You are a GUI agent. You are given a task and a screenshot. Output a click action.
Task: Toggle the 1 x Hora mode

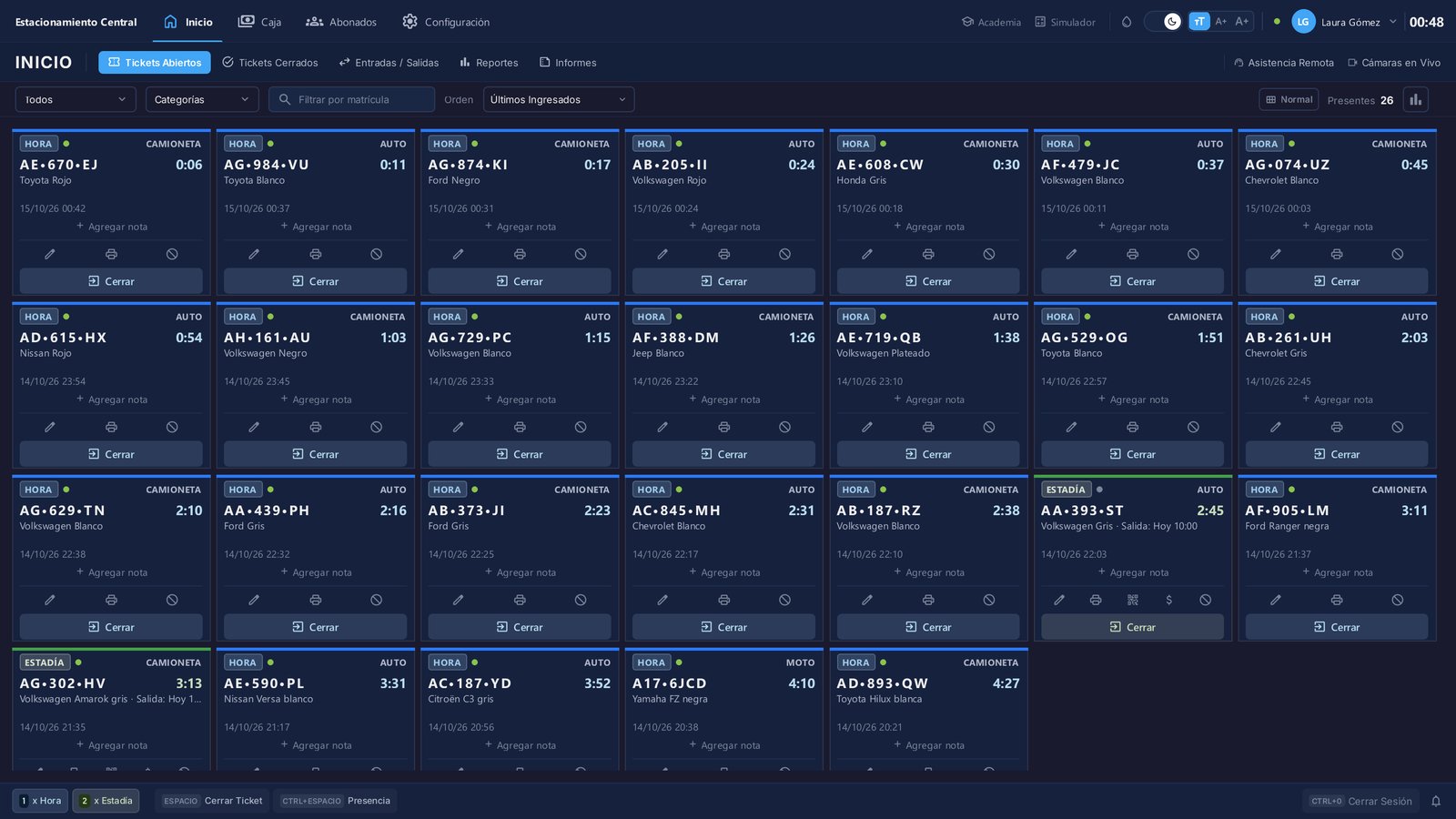pos(40,801)
